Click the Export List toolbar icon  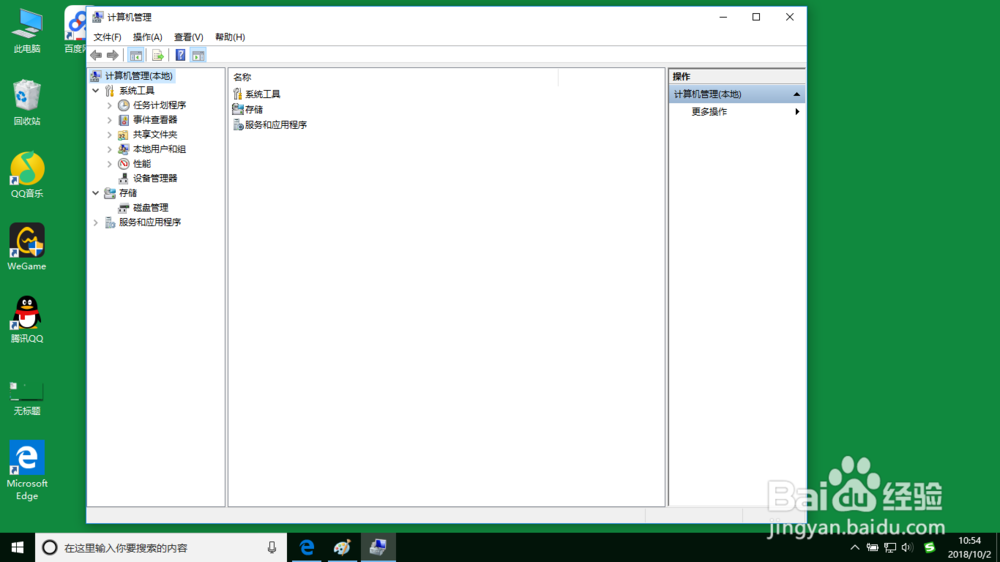(158, 55)
